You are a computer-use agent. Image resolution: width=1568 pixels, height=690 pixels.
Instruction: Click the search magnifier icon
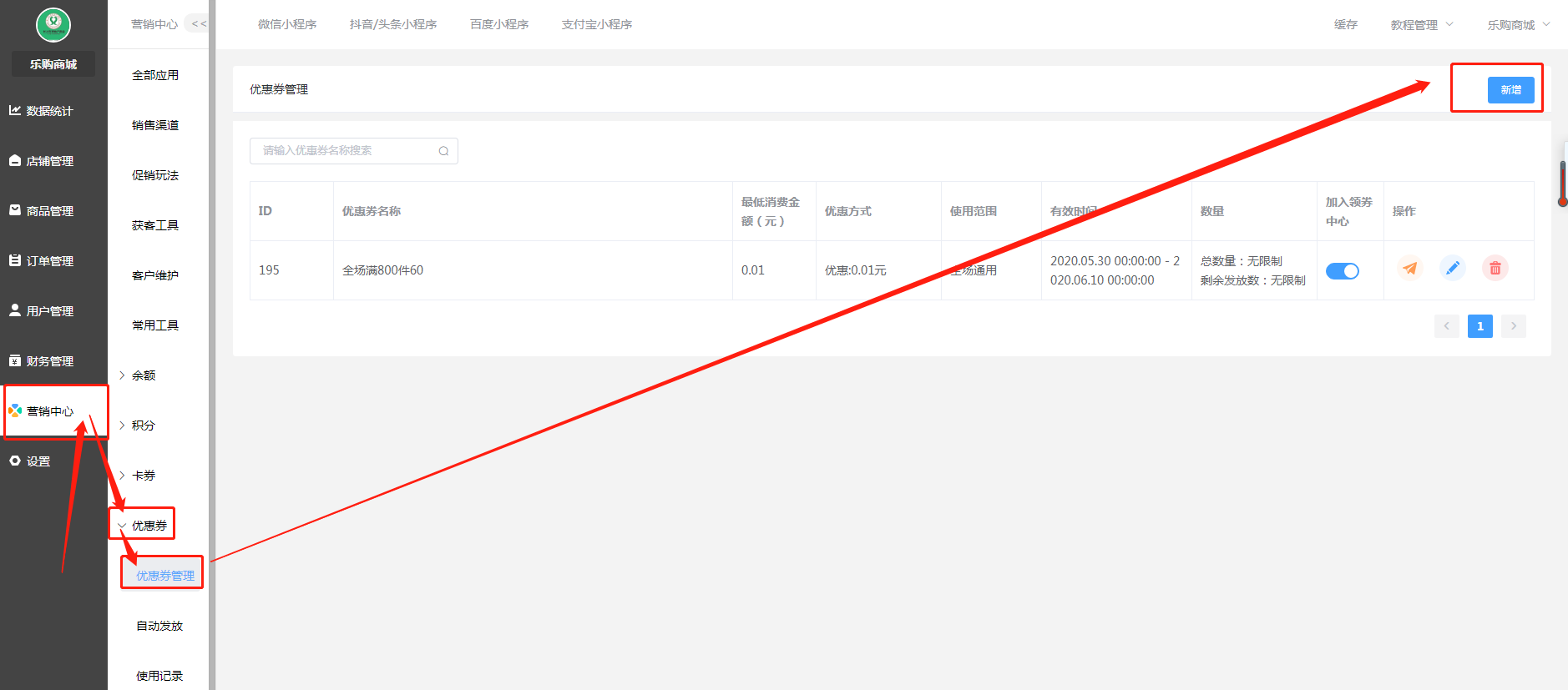pos(443,151)
